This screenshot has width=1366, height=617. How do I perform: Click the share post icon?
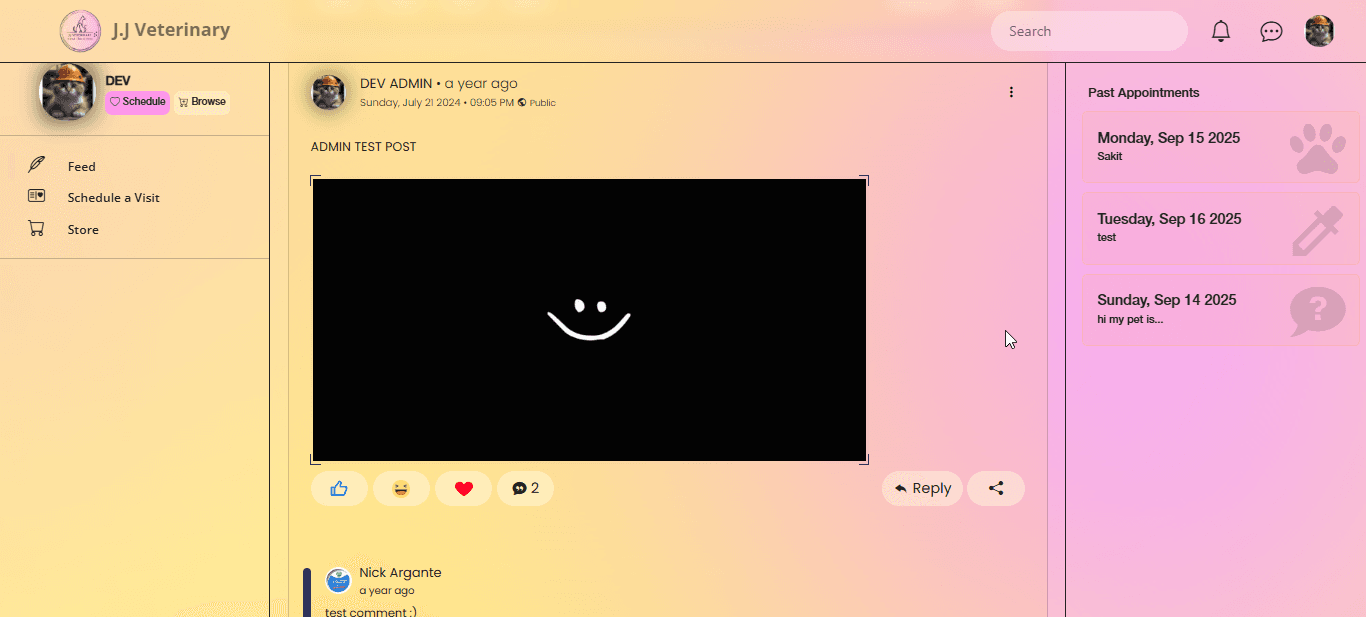pos(996,489)
